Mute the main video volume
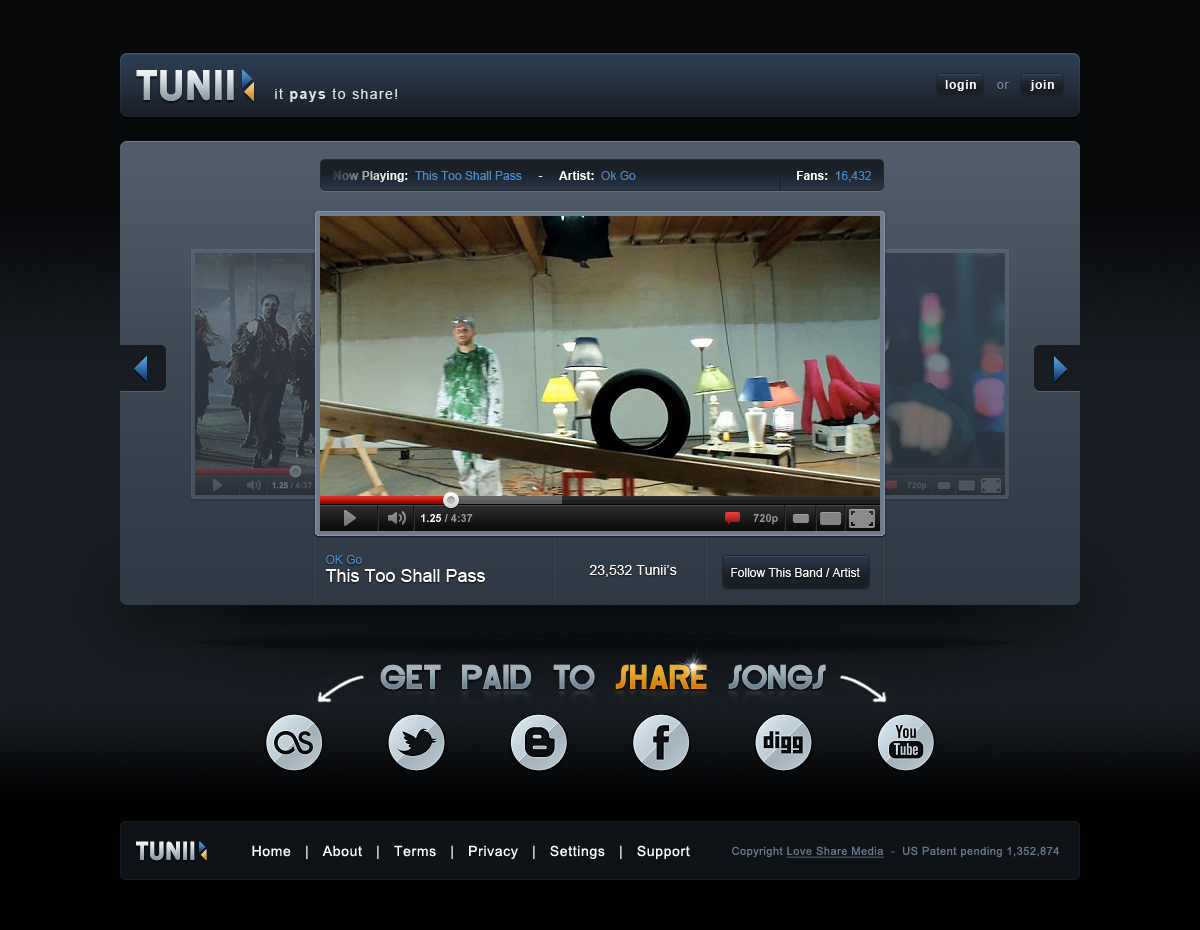Viewport: 1200px width, 930px height. [397, 518]
